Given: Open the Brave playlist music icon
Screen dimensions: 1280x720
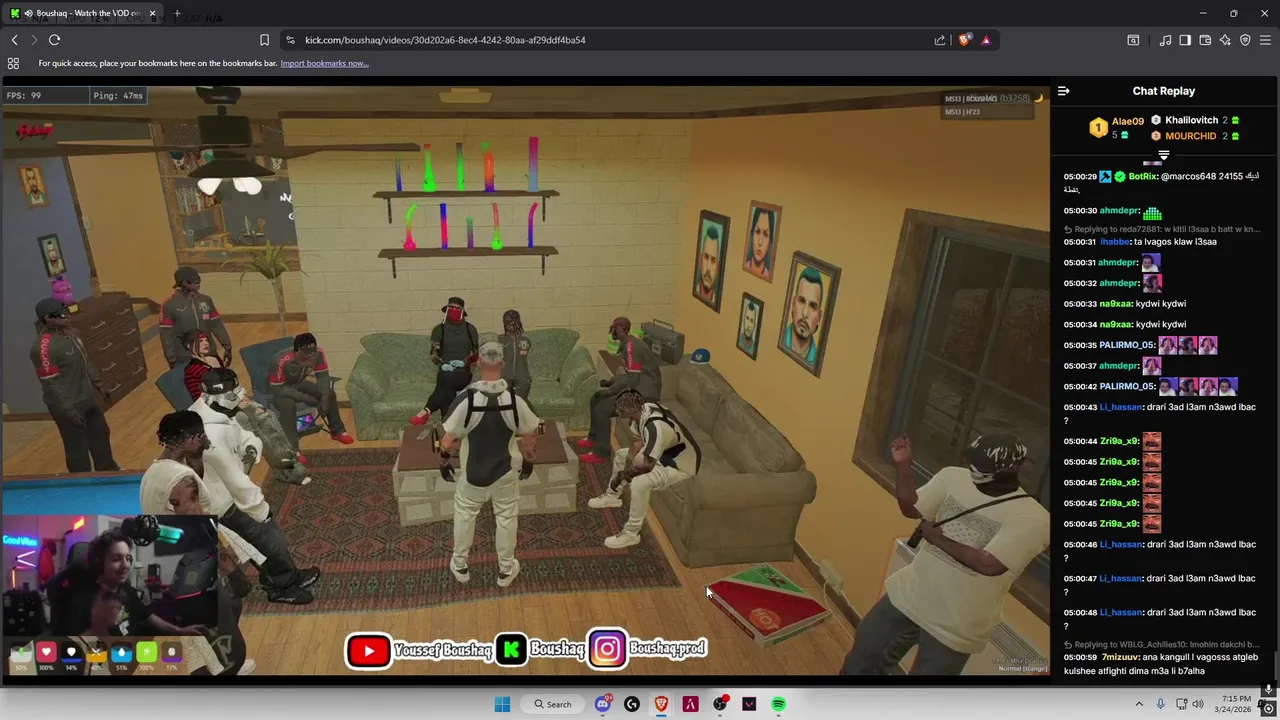Looking at the screenshot, I should (x=1165, y=40).
